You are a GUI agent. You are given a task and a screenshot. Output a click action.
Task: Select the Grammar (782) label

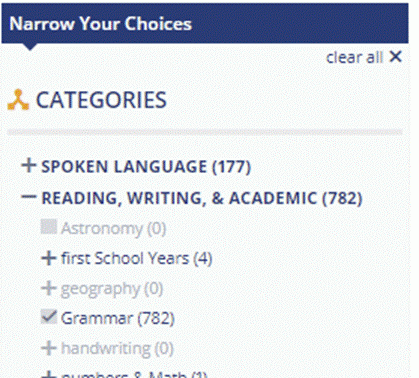[x=118, y=318]
